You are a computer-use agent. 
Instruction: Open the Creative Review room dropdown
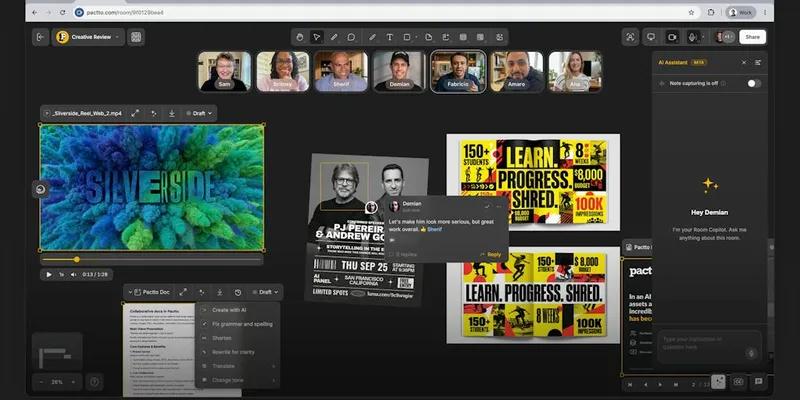coord(88,37)
